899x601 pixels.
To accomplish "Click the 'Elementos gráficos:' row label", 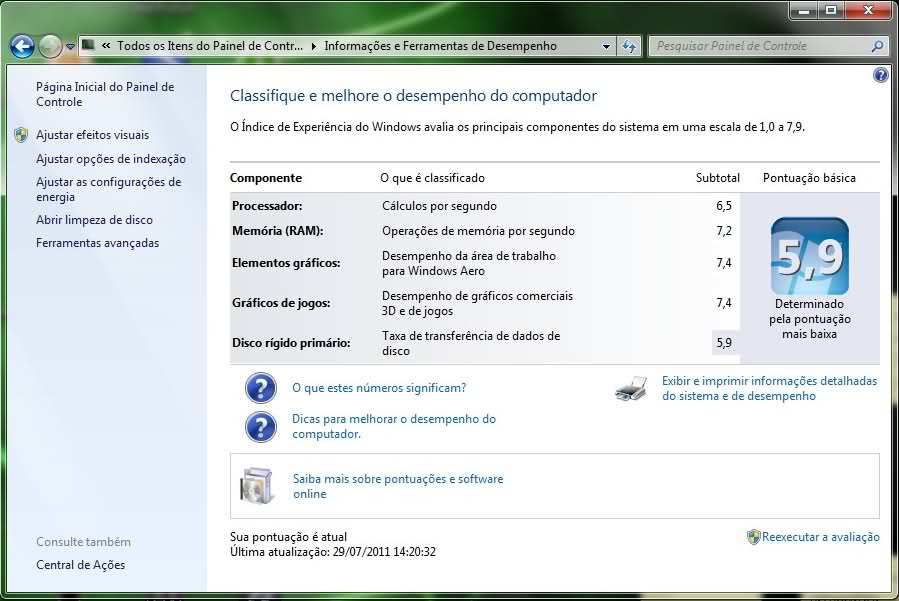I will click(286, 263).
